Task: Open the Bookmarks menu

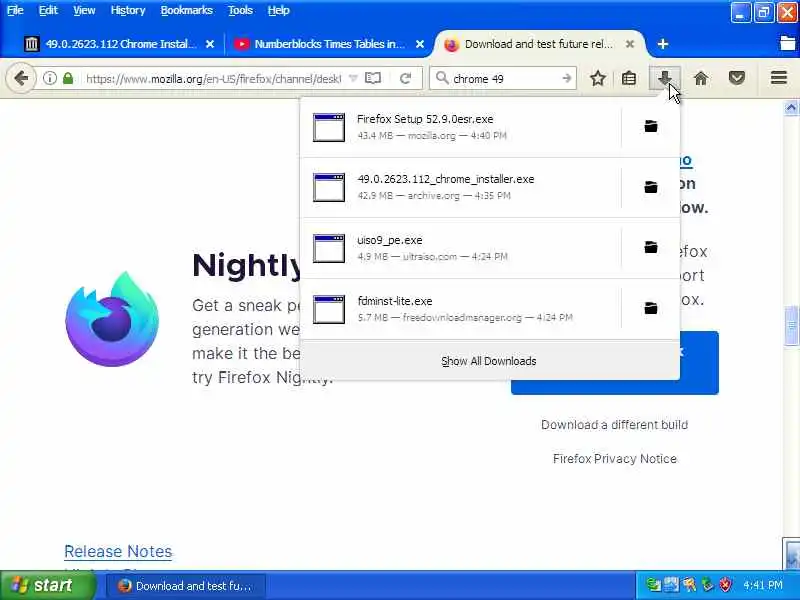Action: [186, 10]
